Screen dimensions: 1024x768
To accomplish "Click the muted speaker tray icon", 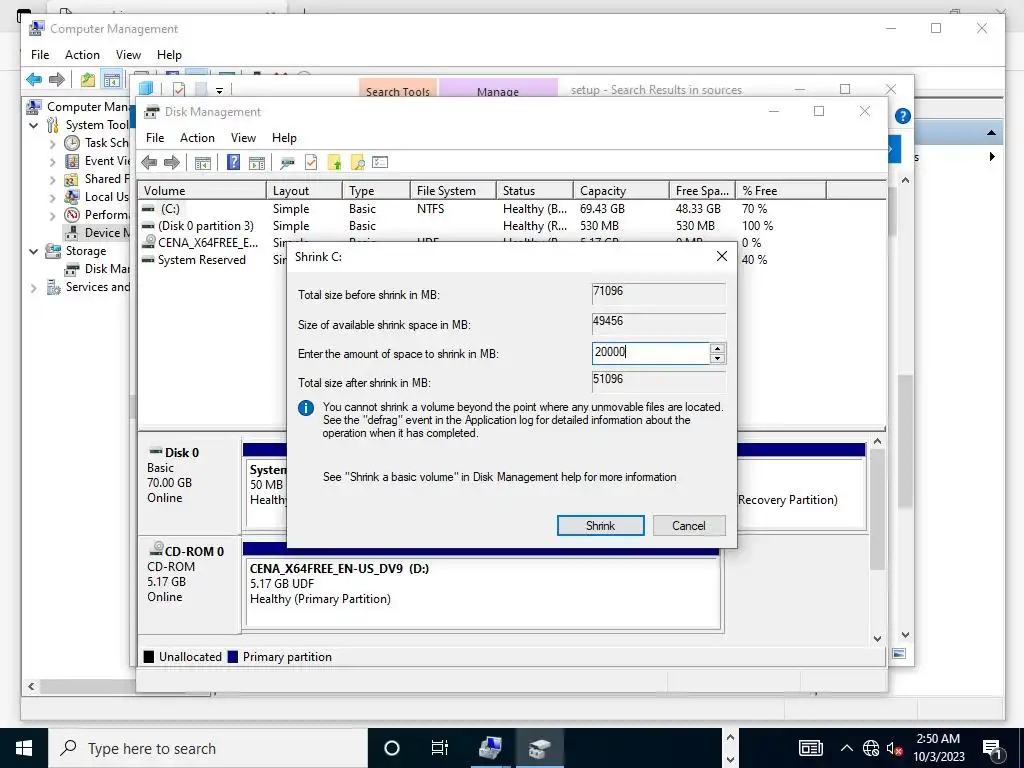I will pyautogui.click(x=894, y=748).
